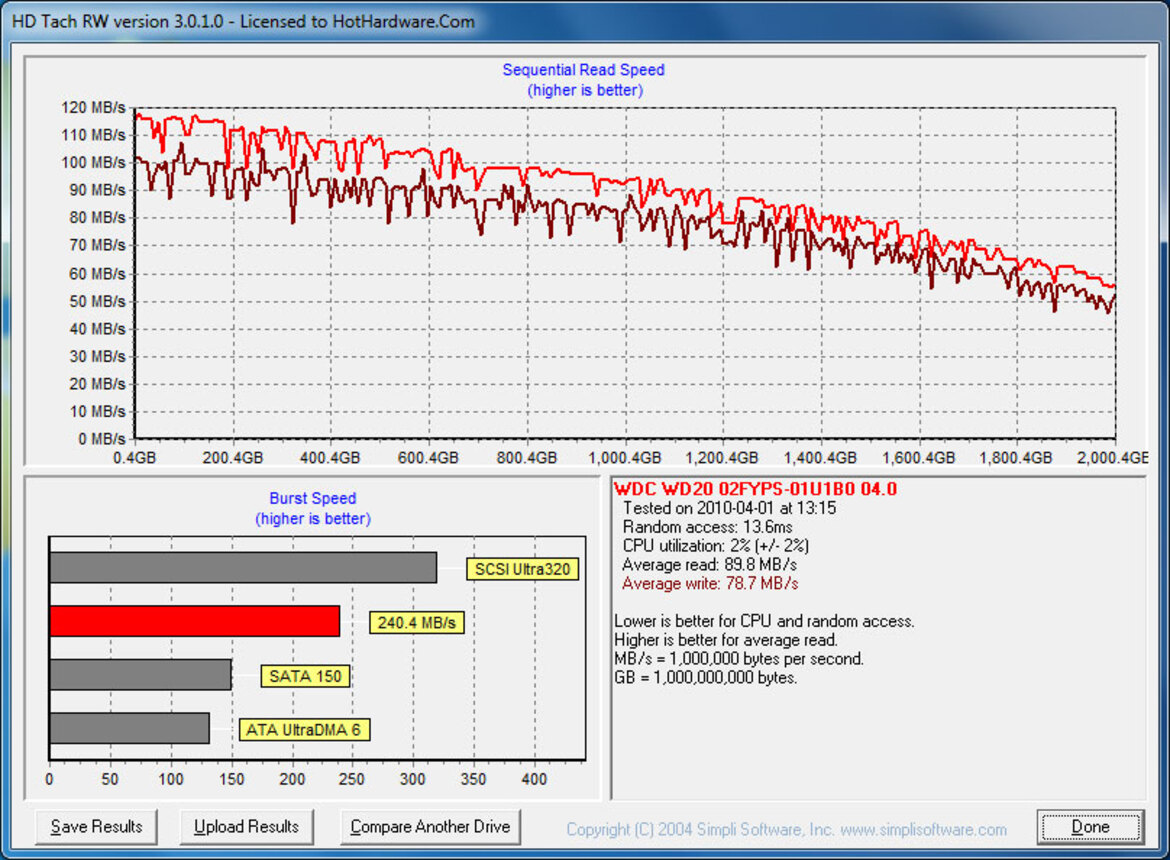The width and height of the screenshot is (1170, 860).
Task: Click the Sequential Read Speed chart title
Action: (x=584, y=70)
